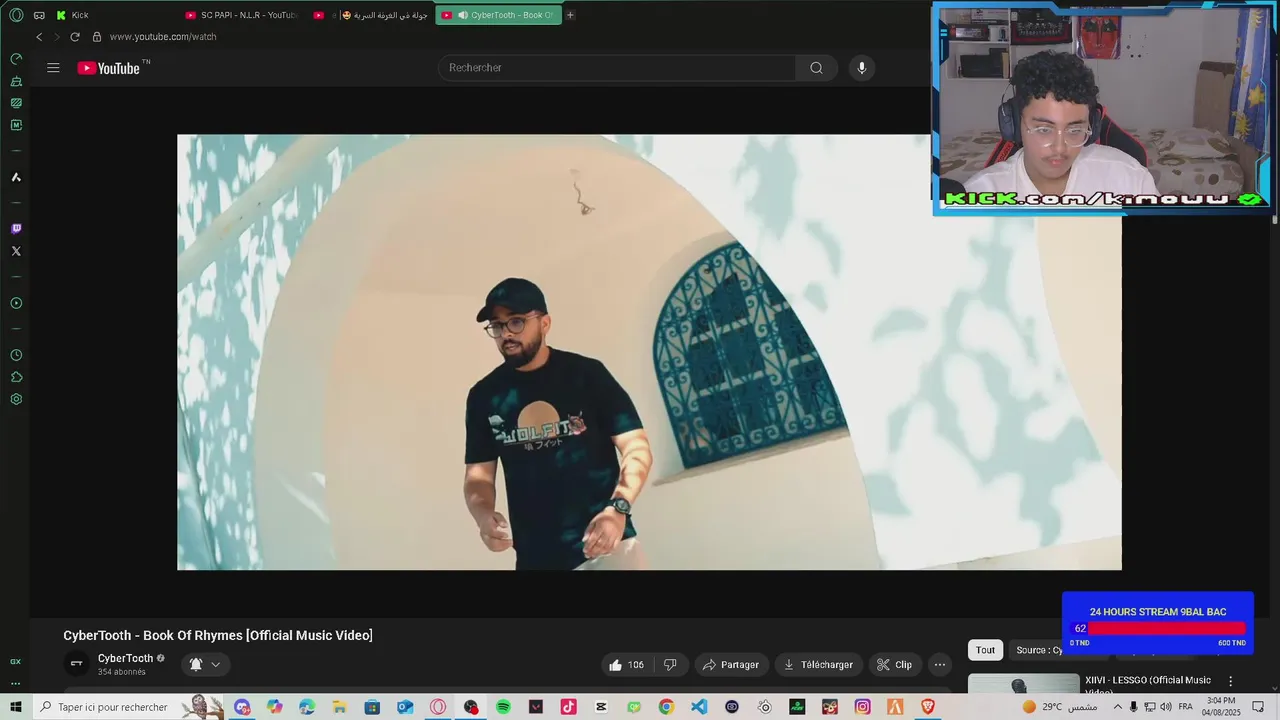Open Google Chrome from the taskbar
This screenshot has height=720, width=1280.
[x=666, y=707]
